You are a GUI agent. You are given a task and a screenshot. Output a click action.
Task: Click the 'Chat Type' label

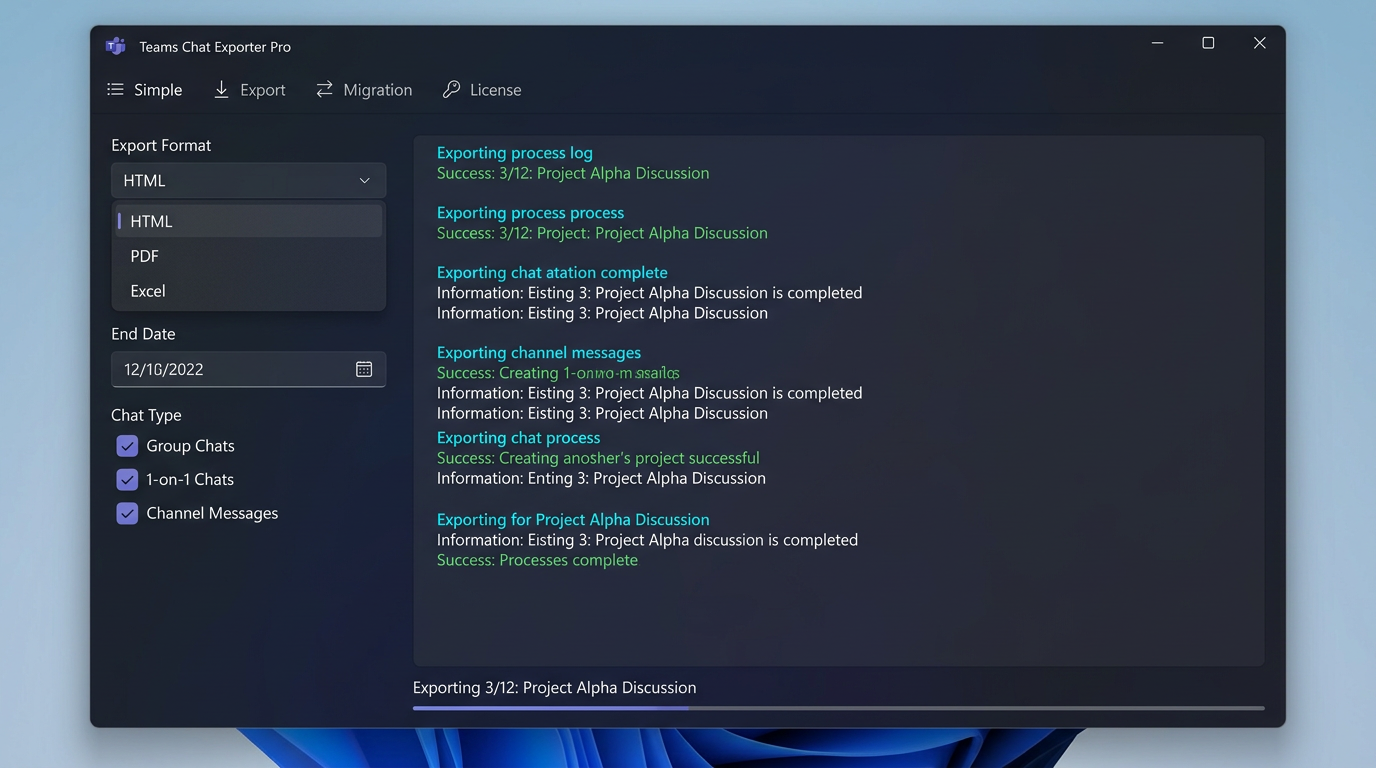(x=146, y=415)
